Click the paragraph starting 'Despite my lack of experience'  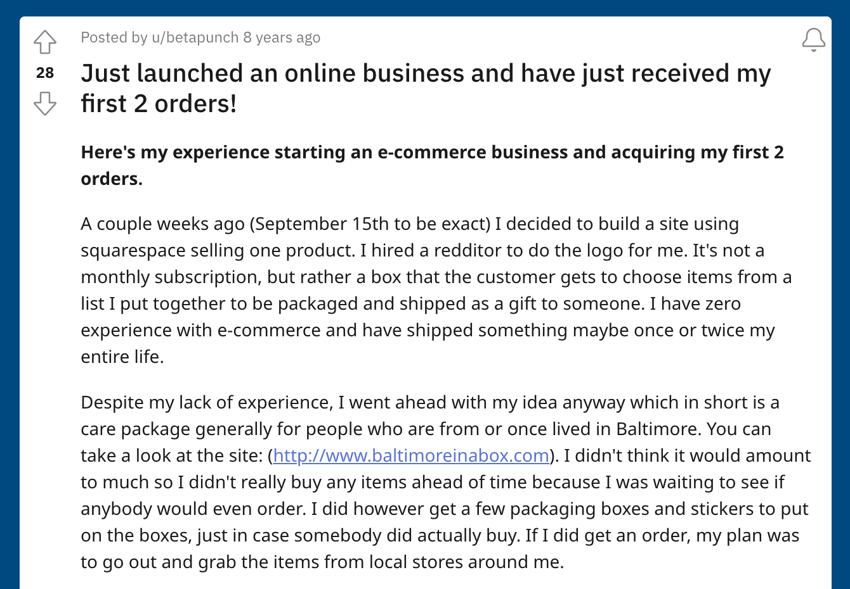click(x=446, y=482)
